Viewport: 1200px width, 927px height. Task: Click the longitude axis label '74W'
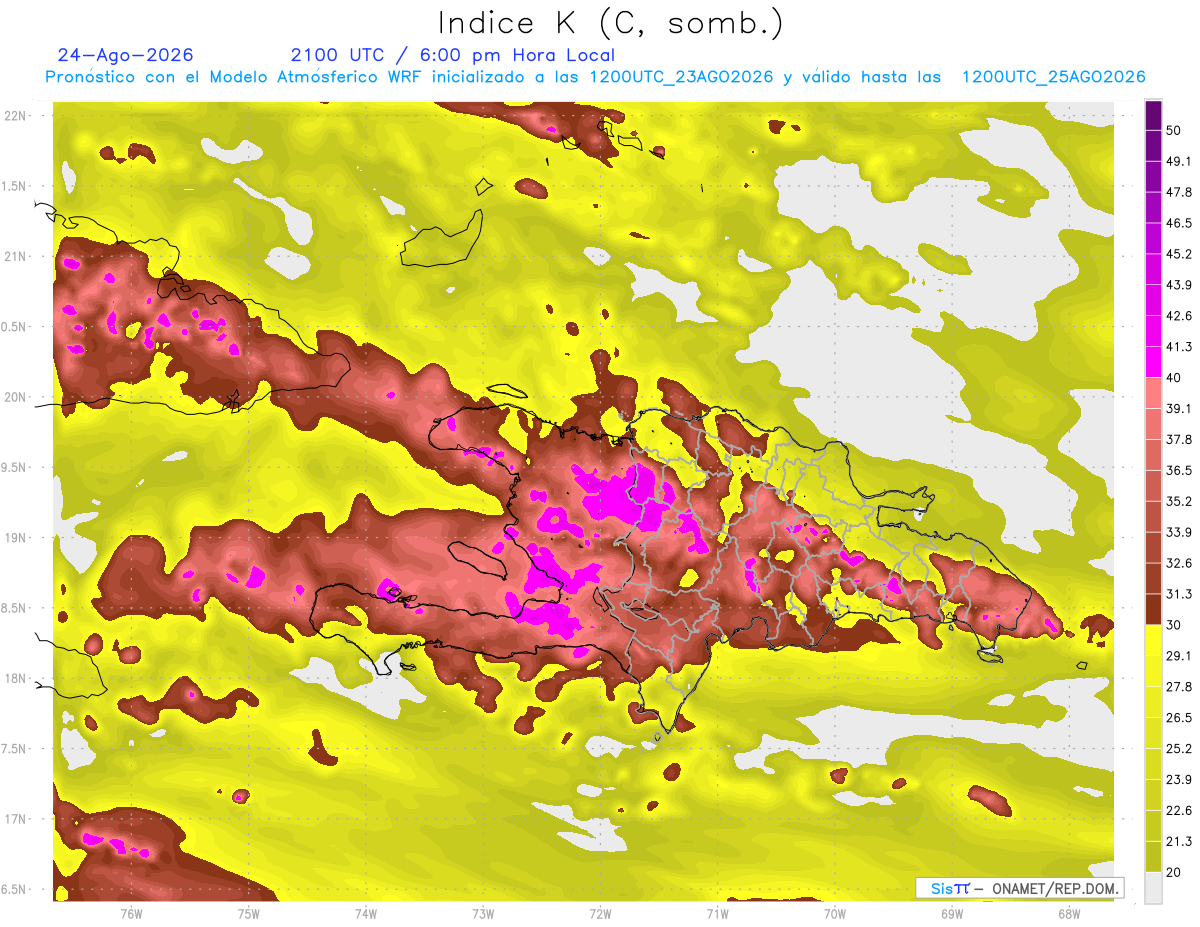pos(366,914)
